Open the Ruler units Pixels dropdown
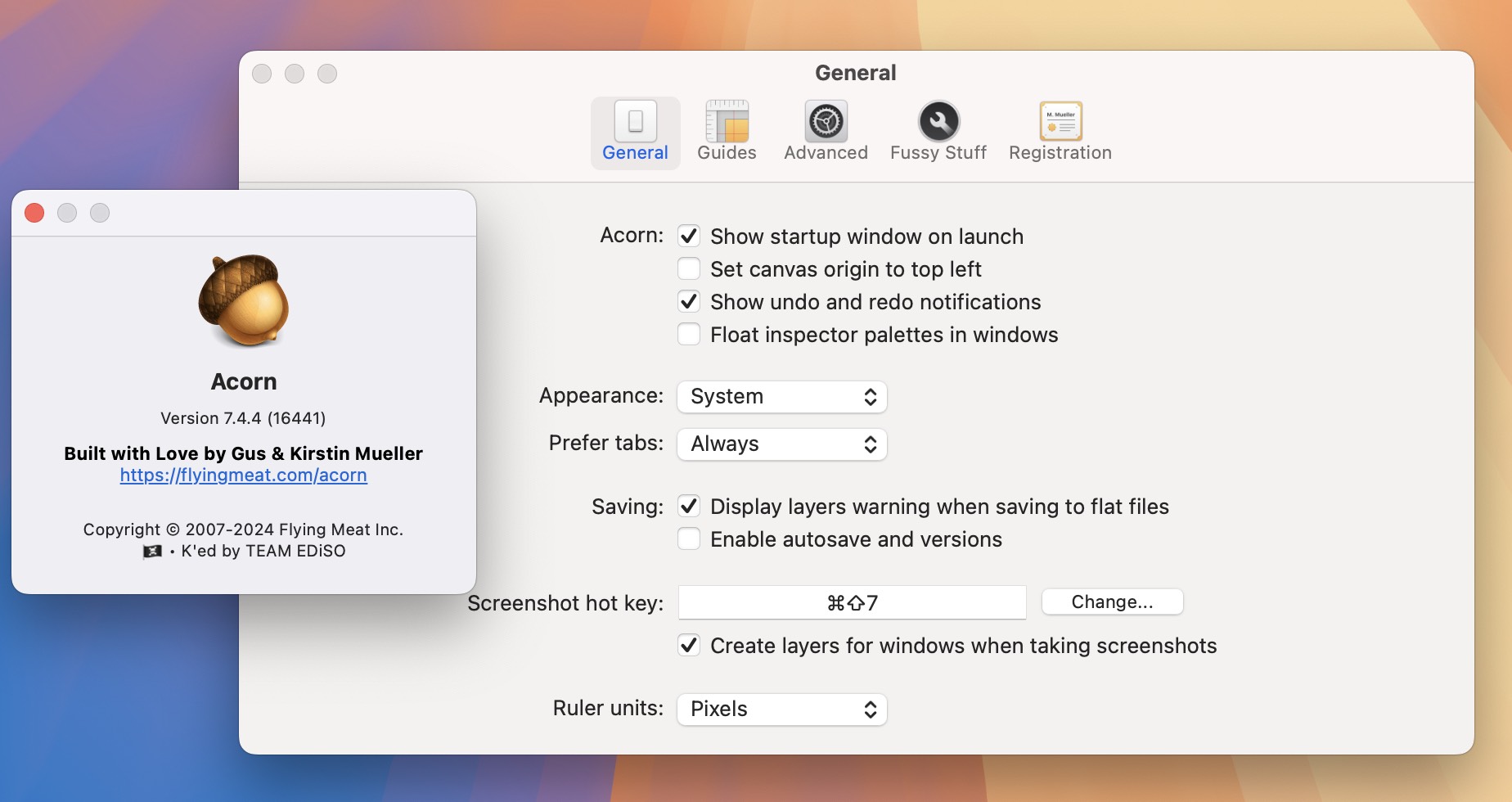This screenshot has height=802, width=1512. point(782,710)
